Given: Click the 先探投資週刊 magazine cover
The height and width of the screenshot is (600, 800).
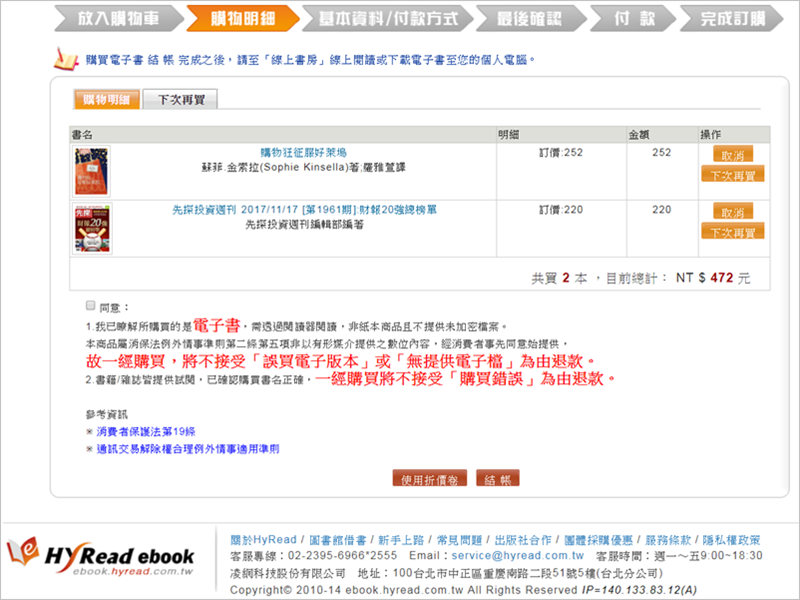Looking at the screenshot, I should pyautogui.click(x=92, y=228).
